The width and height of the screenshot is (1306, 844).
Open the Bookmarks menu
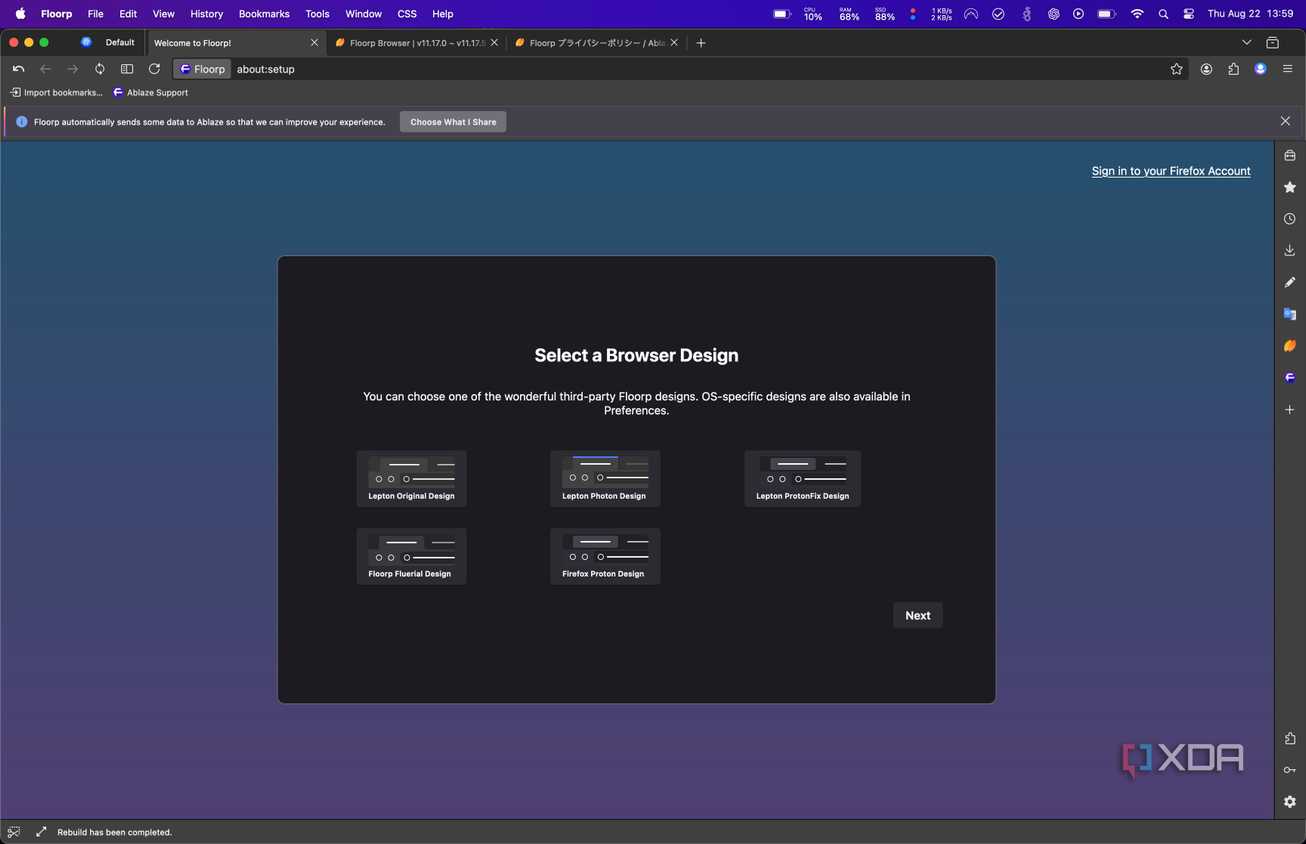264,14
